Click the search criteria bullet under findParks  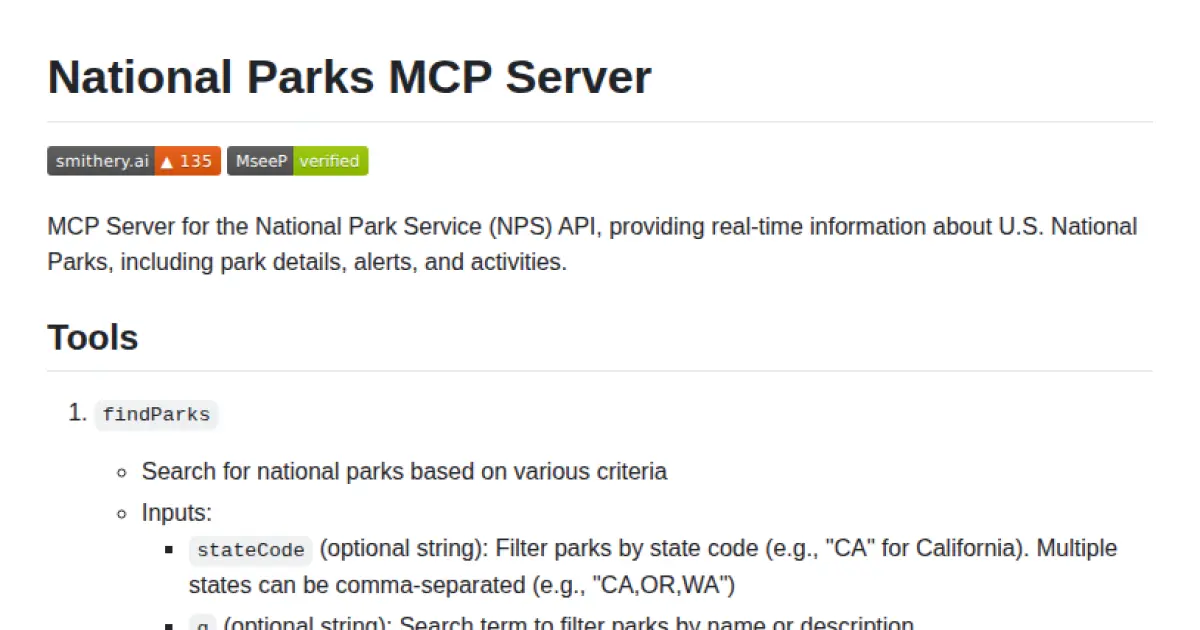pyautogui.click(x=404, y=471)
